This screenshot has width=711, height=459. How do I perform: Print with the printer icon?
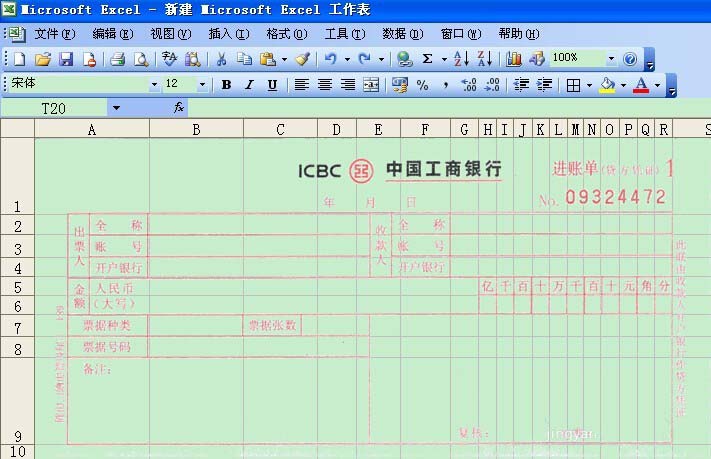click(117, 59)
